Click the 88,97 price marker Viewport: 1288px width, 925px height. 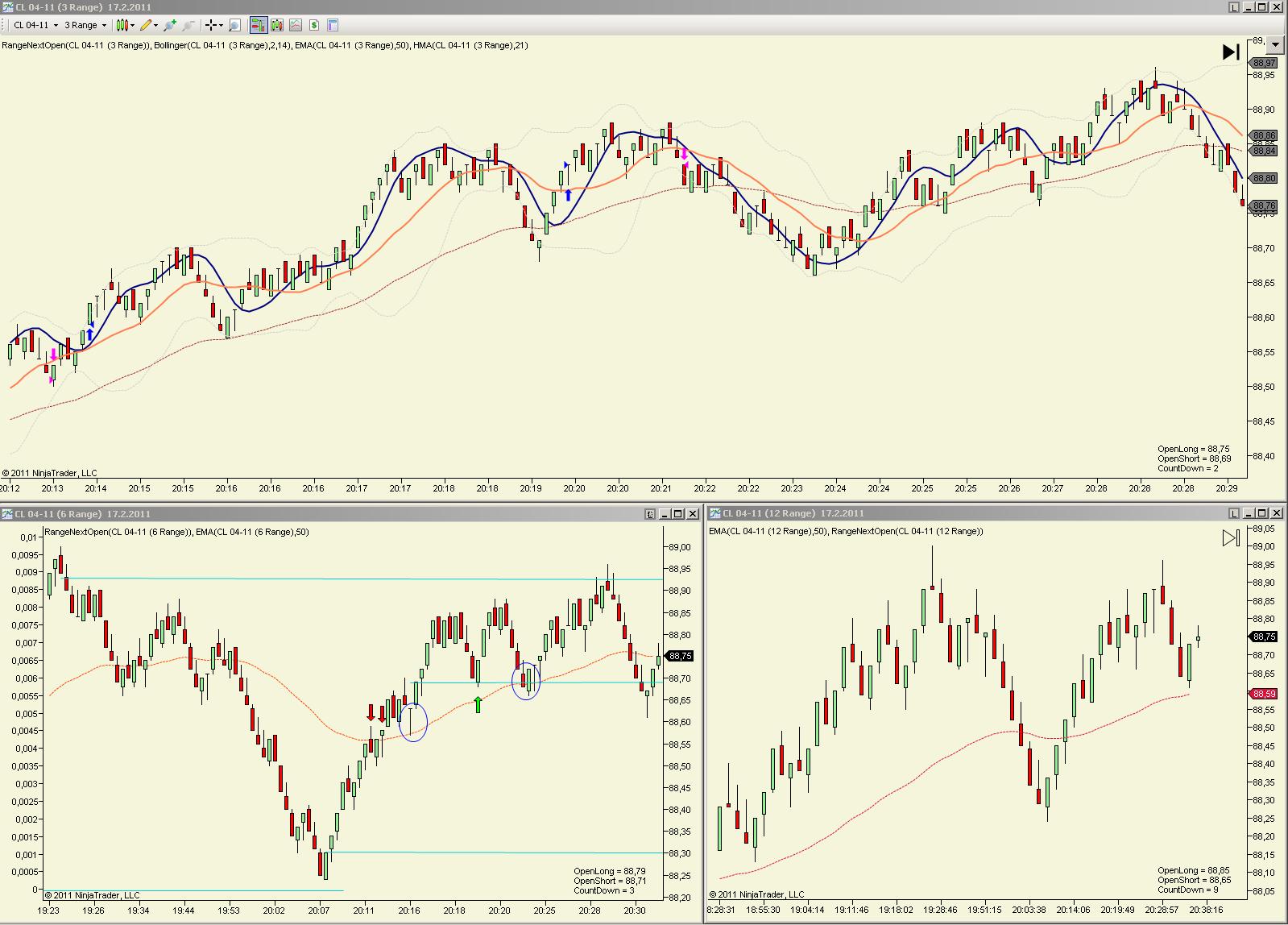pos(1264,63)
